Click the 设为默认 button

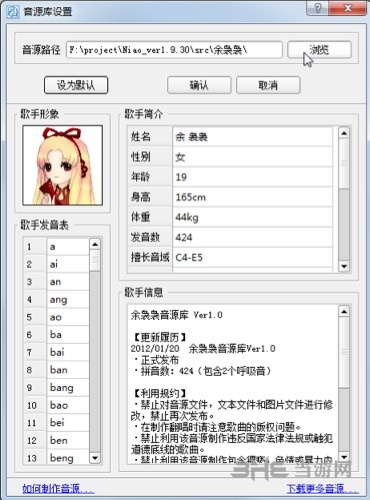[76, 85]
